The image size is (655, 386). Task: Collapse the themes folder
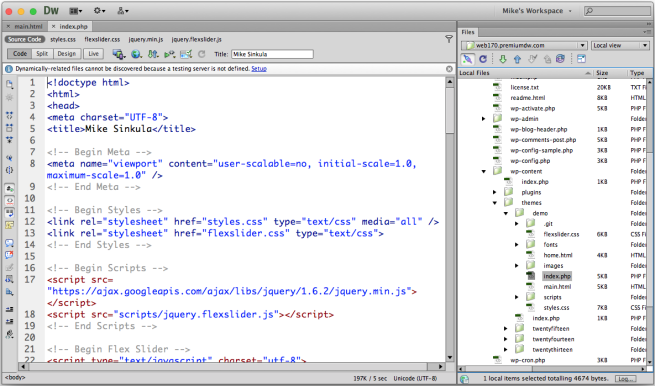point(495,203)
